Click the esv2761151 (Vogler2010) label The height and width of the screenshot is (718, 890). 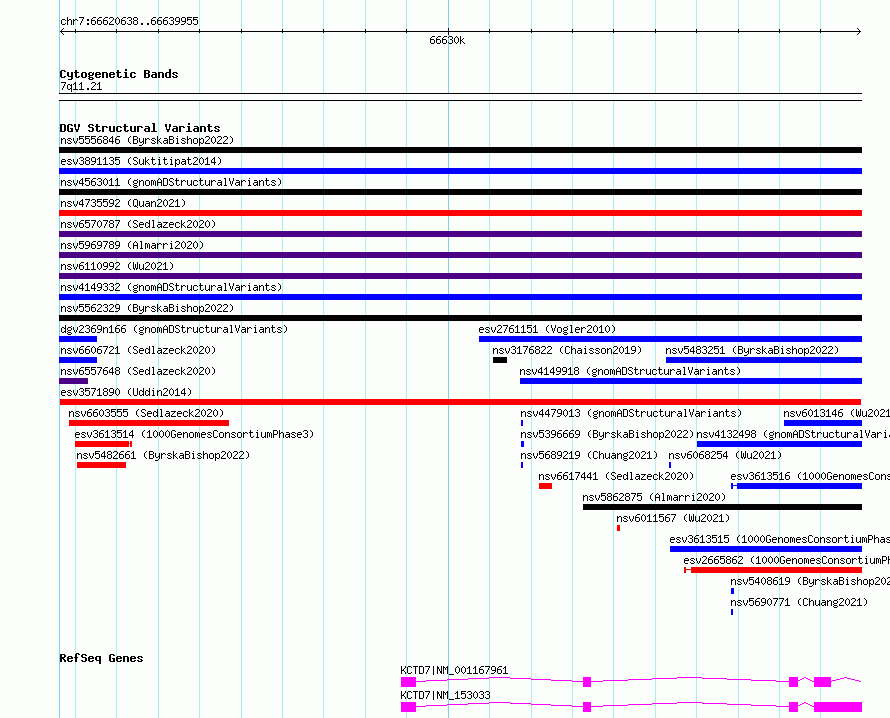(547, 329)
